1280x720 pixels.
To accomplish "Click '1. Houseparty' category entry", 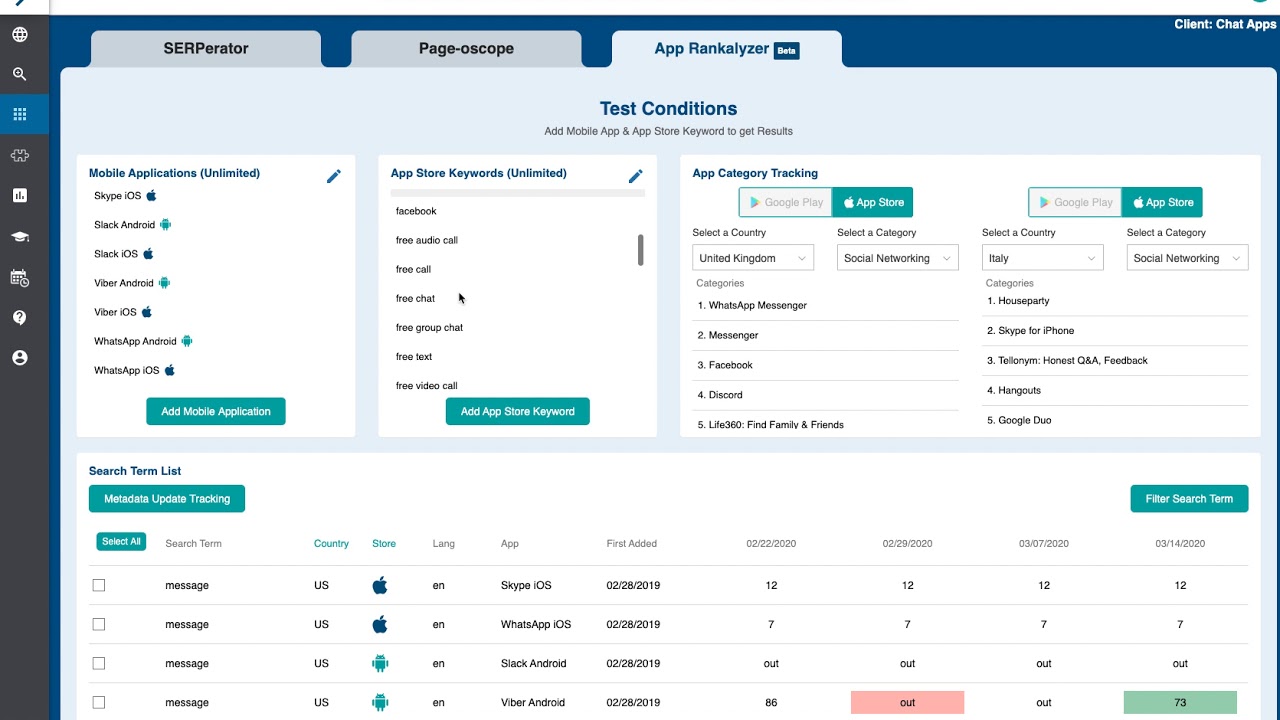I will 1018,300.
